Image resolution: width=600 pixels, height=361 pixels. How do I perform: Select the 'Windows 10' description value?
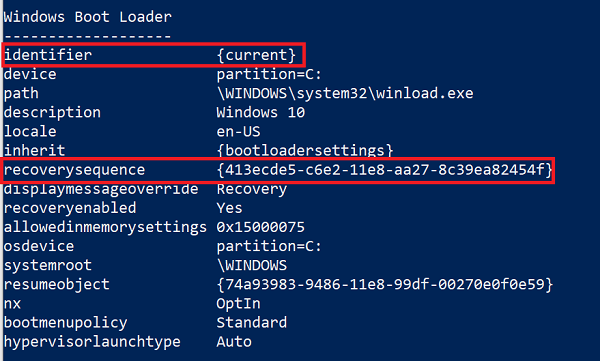coord(261,113)
